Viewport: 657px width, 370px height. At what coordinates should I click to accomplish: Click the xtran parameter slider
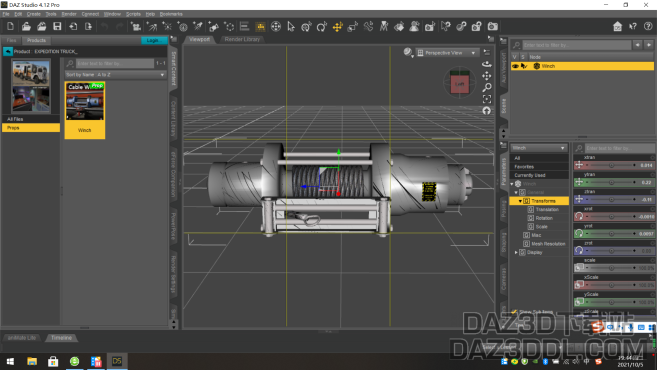click(x=611, y=166)
